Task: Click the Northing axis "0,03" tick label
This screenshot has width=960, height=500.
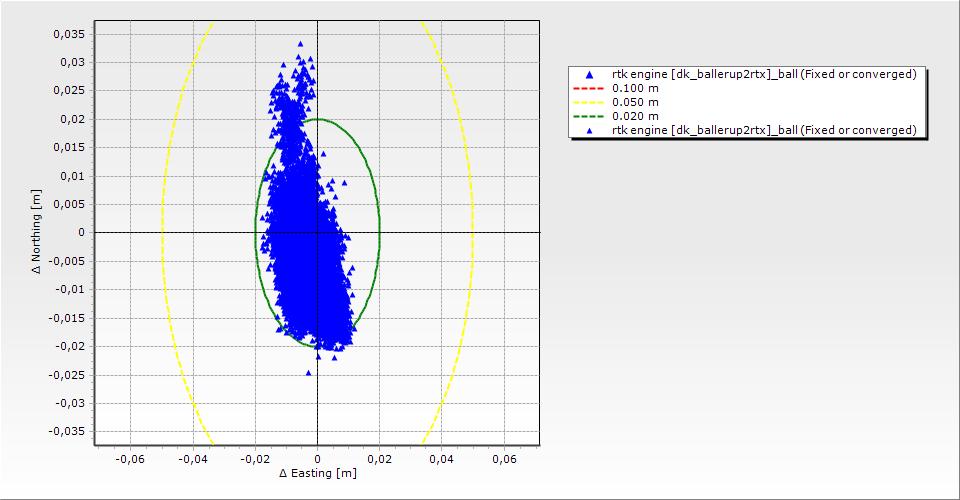Action: [72, 62]
